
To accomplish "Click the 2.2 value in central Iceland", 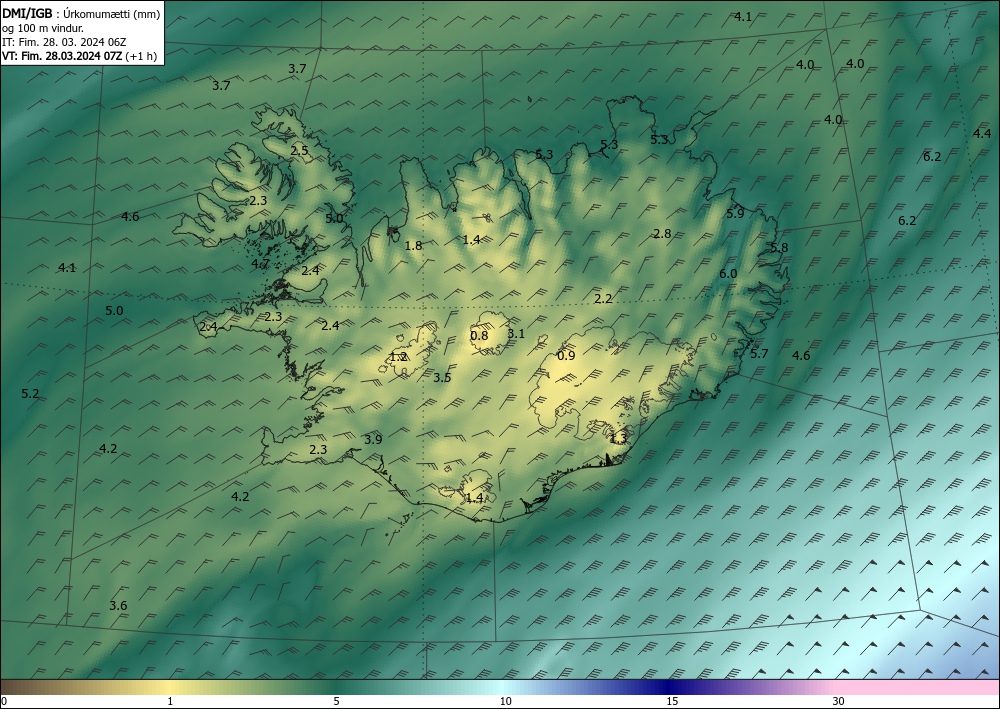I will coord(603,298).
